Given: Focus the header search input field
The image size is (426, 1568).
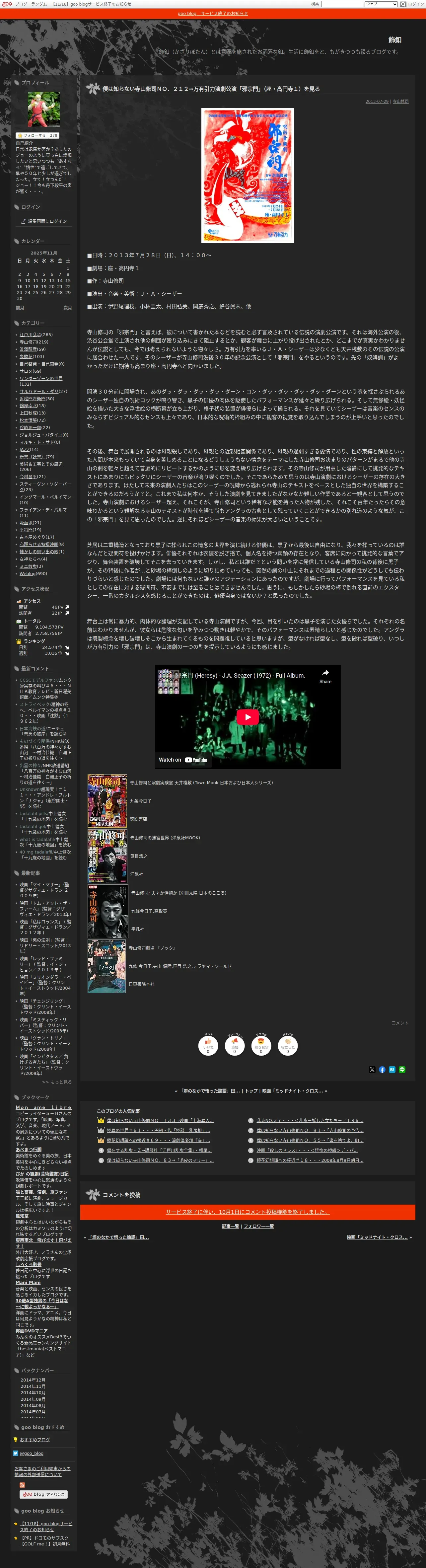Looking at the screenshot, I should click(342, 4).
